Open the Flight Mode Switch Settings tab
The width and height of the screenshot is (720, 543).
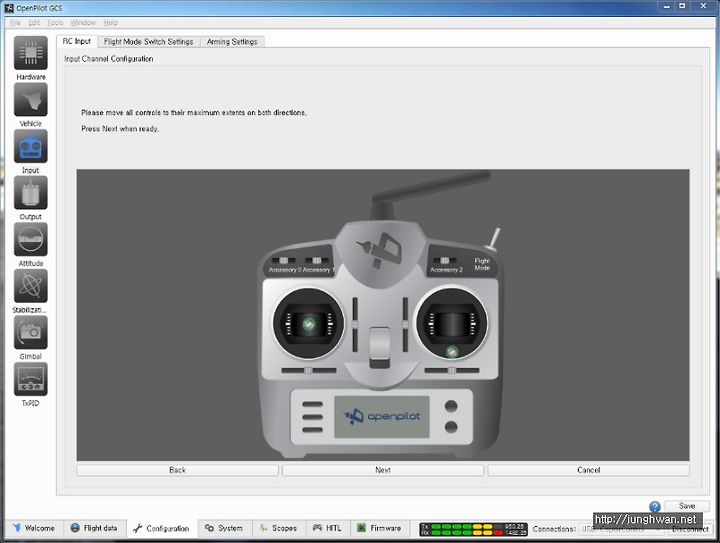[148, 42]
